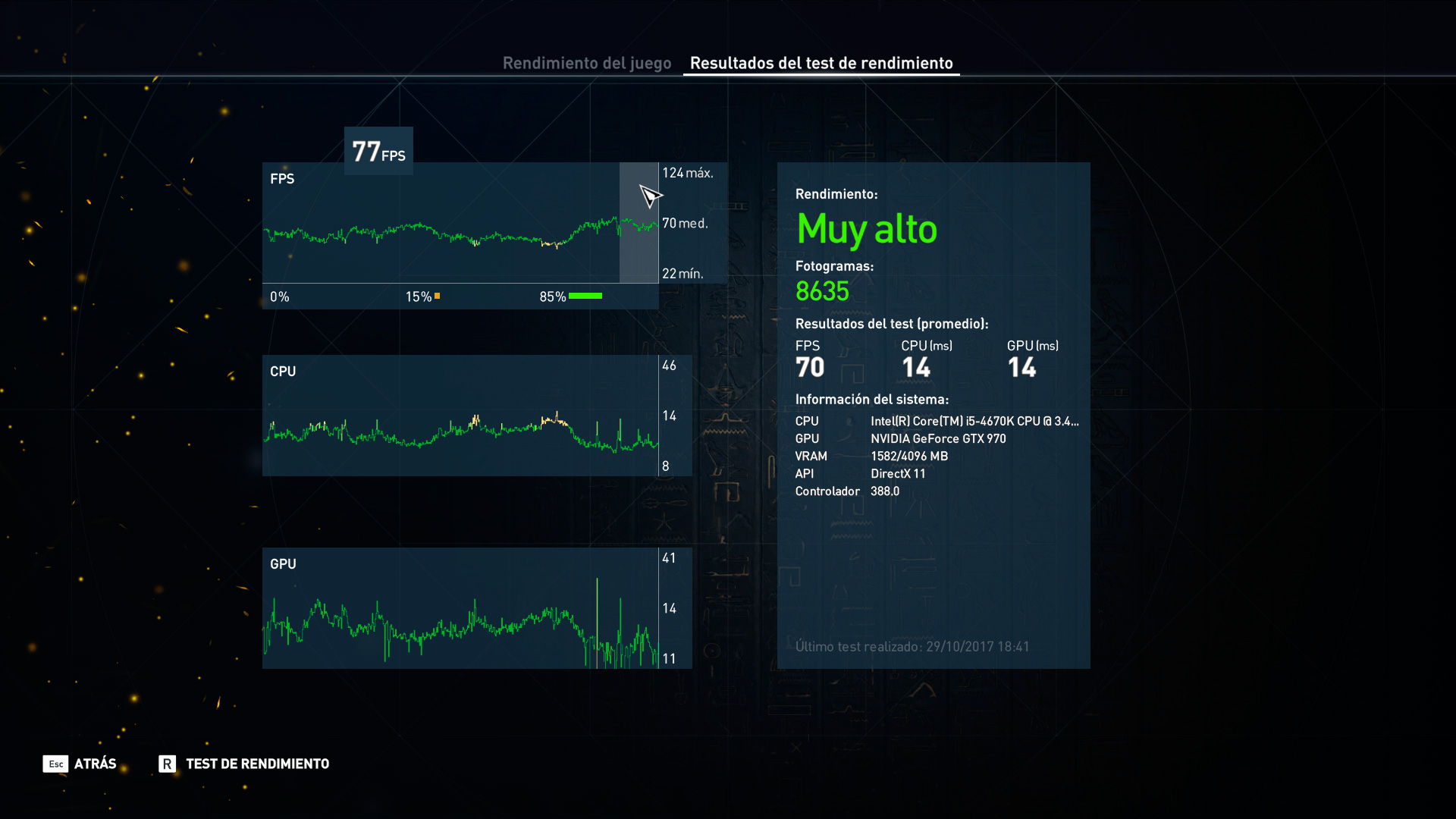The image size is (1456, 819).
Task: Click the GPU graph minimum value 11
Action: 669,659
